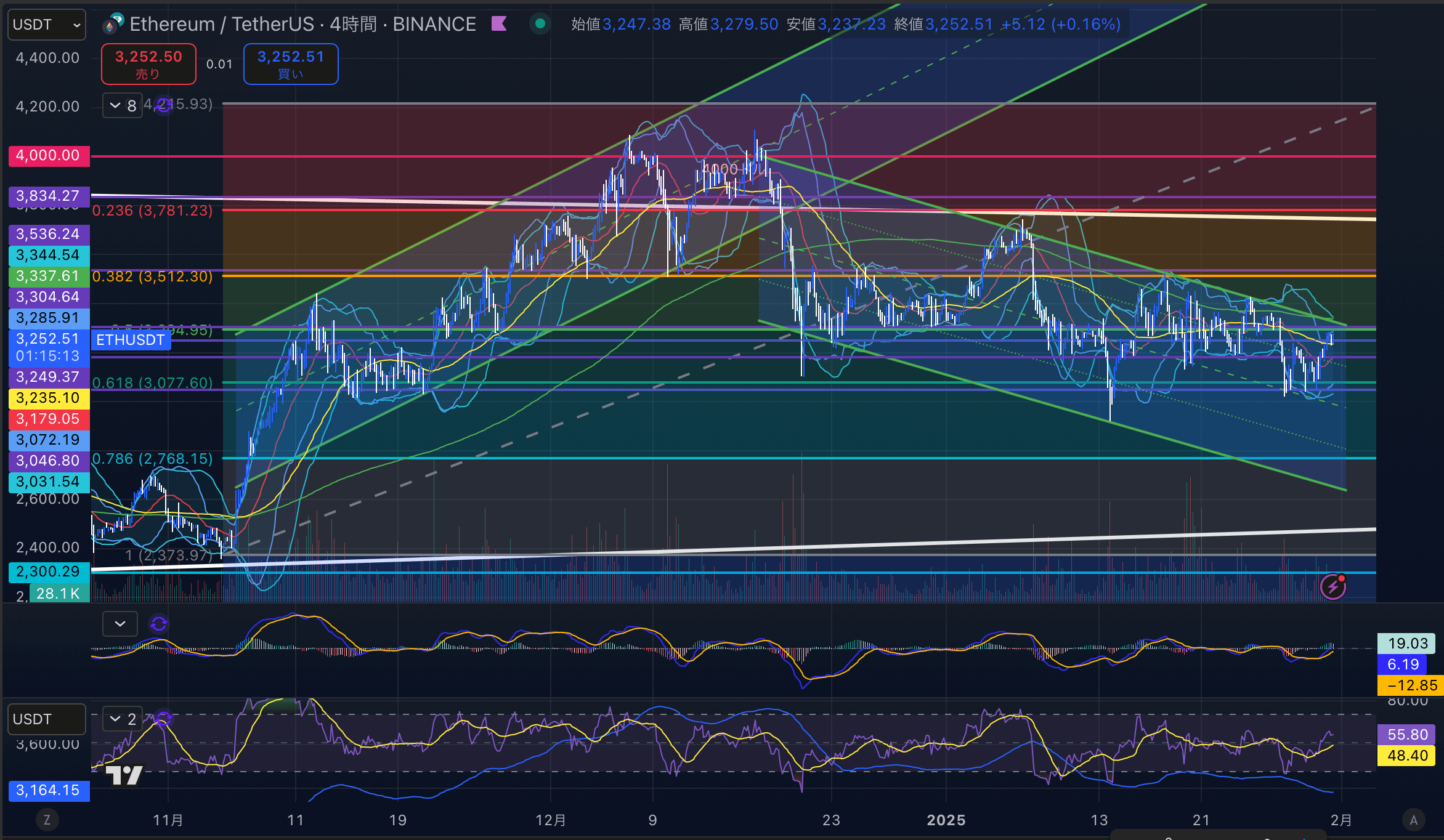Image resolution: width=1444 pixels, height=840 pixels.
Task: Click the ETHUSDT symbol tag
Action: tap(131, 340)
